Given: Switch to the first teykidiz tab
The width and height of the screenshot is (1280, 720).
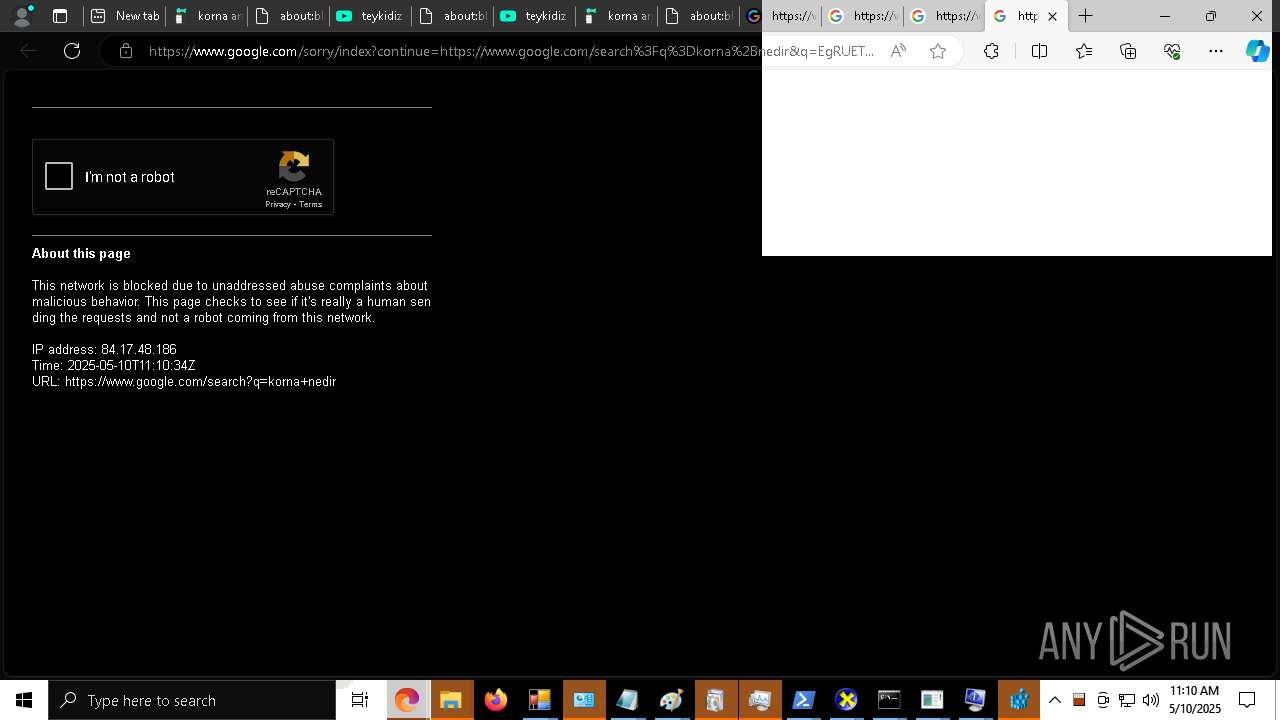Looking at the screenshot, I should [x=370, y=16].
